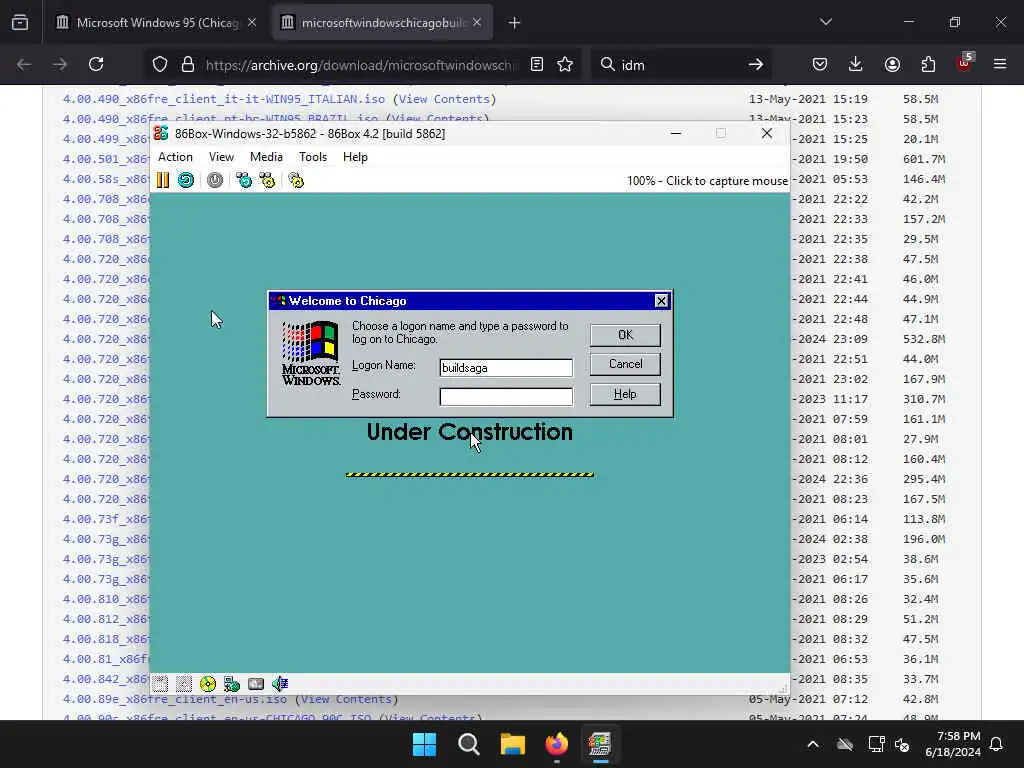Click the archive.org URL address bar
Image resolution: width=1024 pixels, height=768 pixels.
pos(362,65)
